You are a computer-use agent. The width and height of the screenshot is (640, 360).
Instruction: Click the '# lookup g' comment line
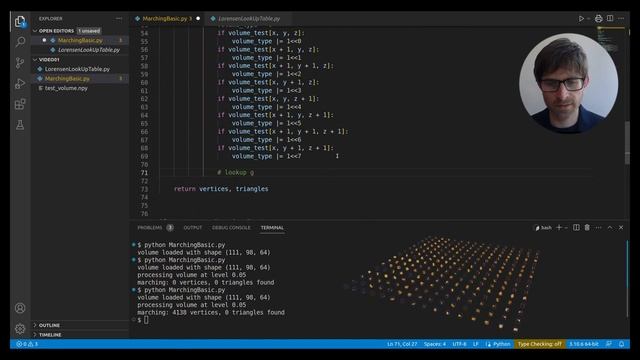click(x=236, y=173)
